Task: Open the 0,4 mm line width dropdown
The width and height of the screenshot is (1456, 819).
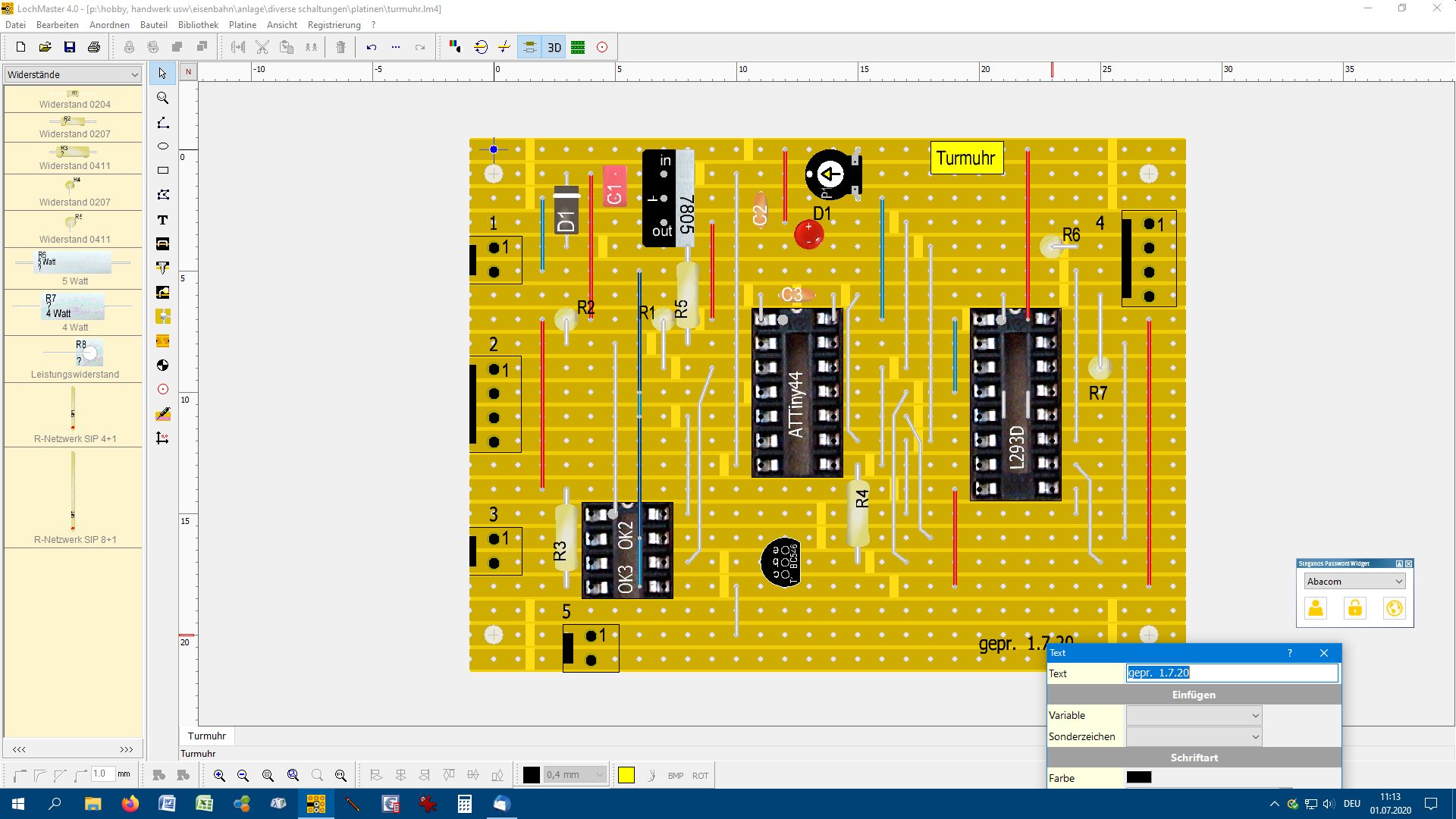Action: tap(575, 774)
